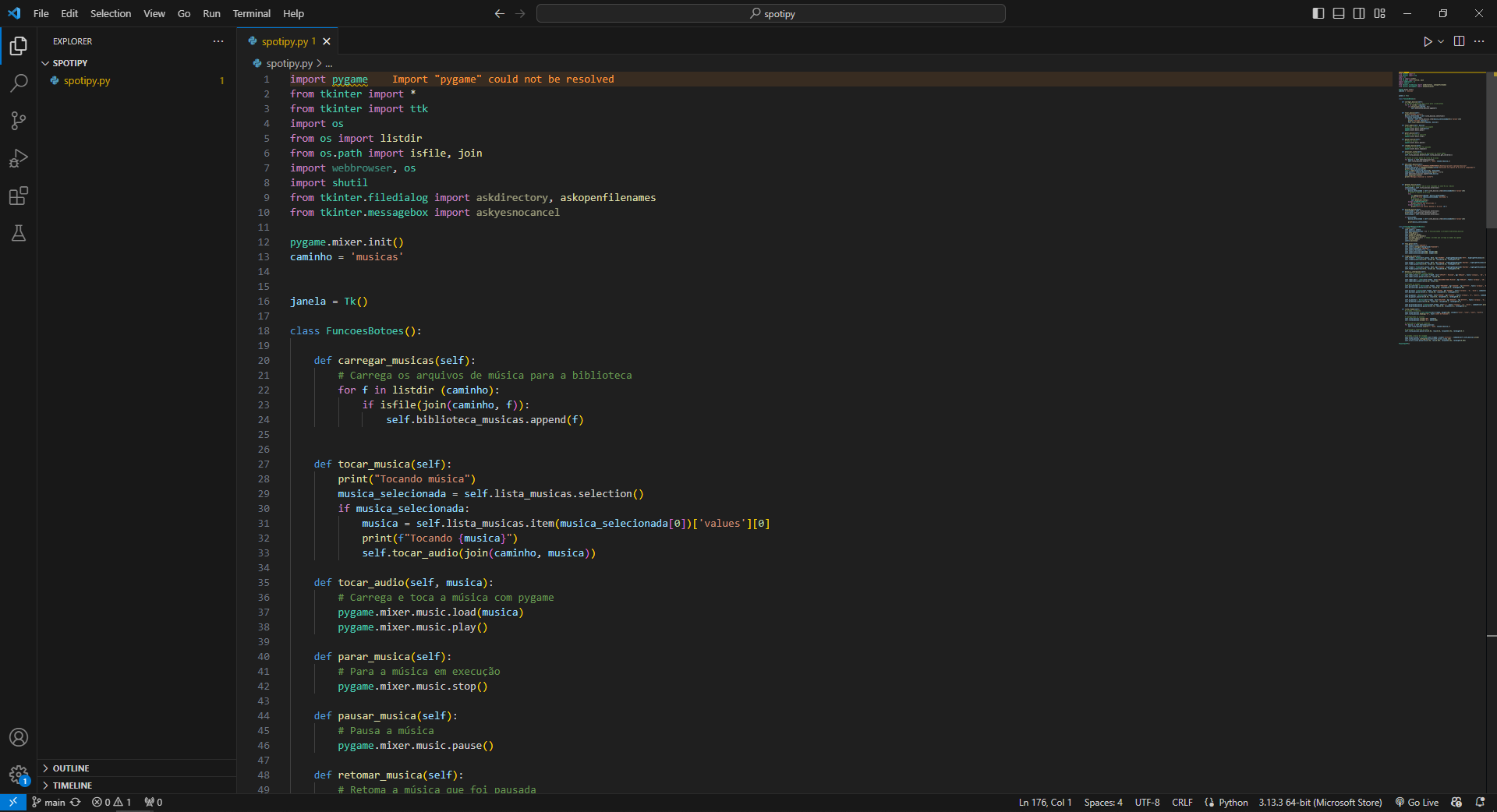Go forward with the navigation arrow
The image size is (1497, 812).
coord(520,13)
